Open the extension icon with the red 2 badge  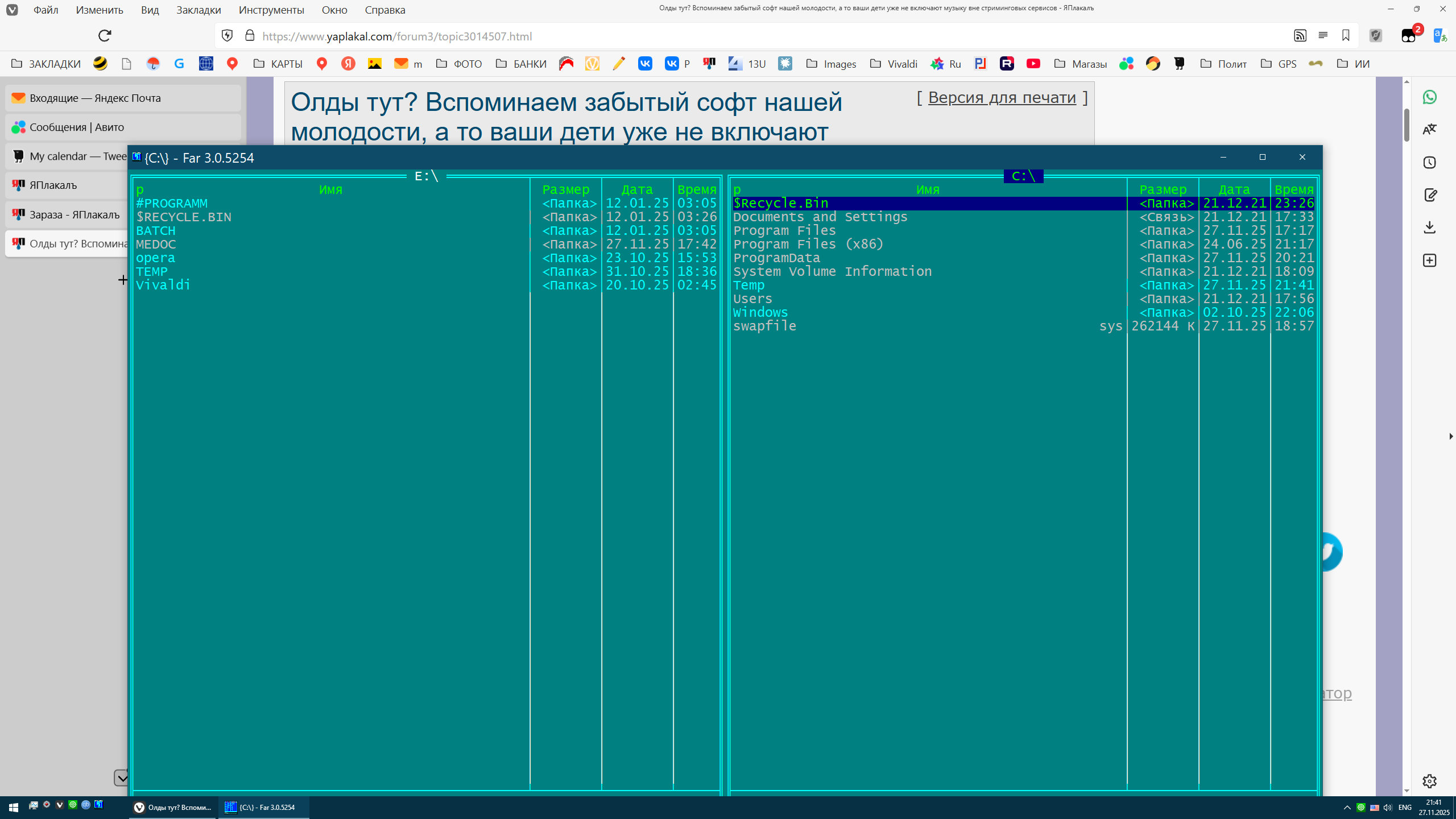1409,35
